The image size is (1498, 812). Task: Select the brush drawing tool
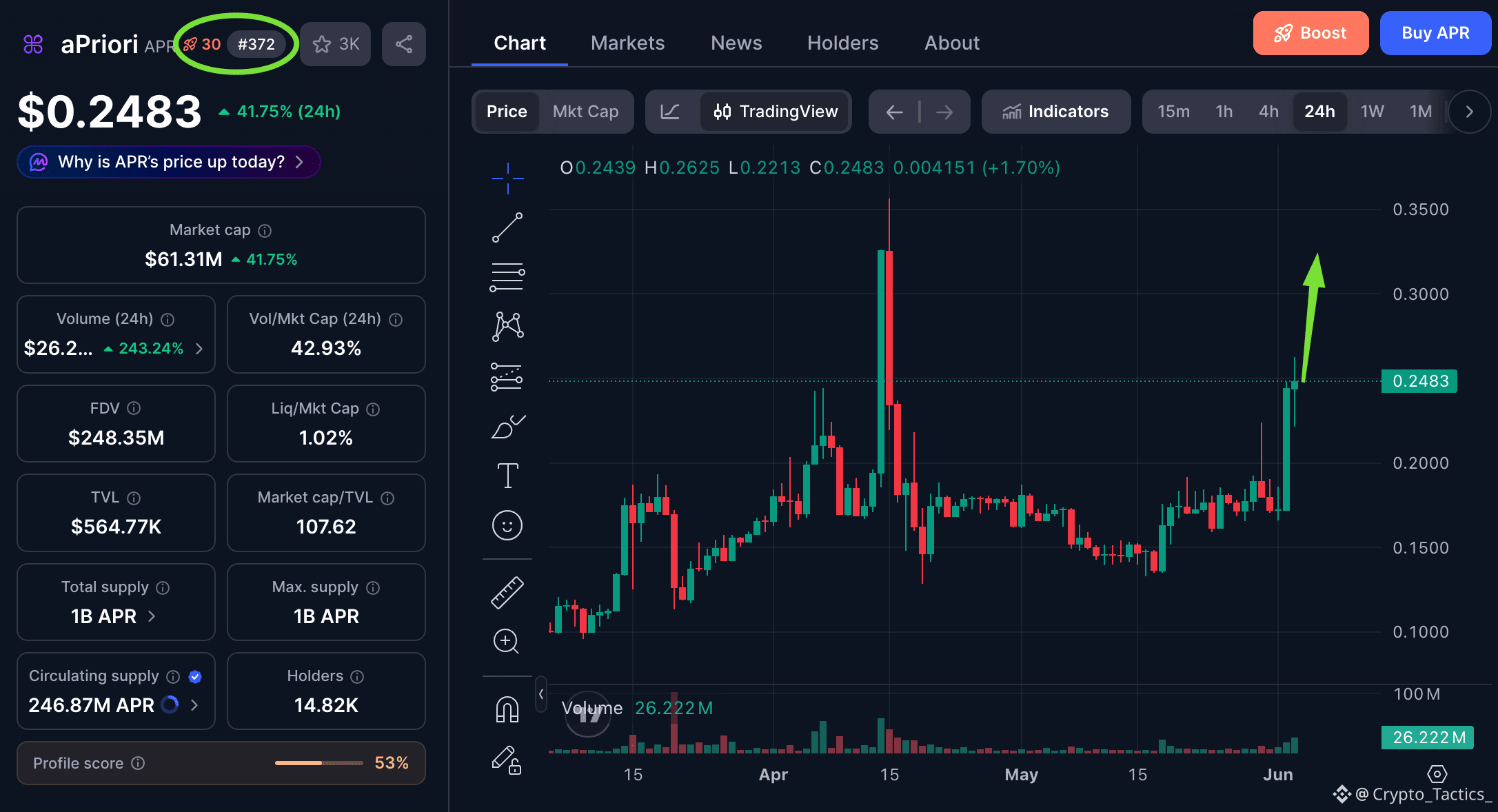[508, 427]
